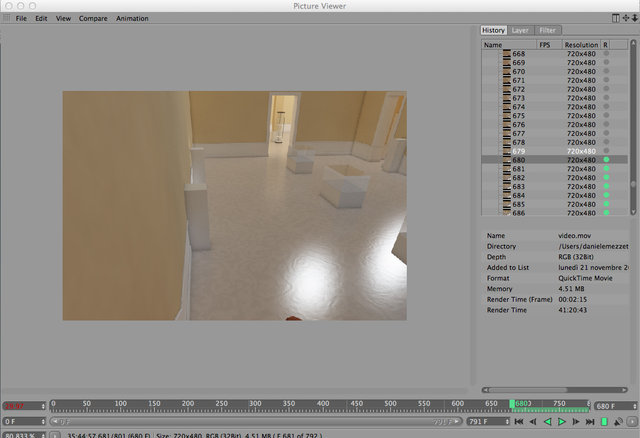Click the split window icon at the top right

(616, 18)
